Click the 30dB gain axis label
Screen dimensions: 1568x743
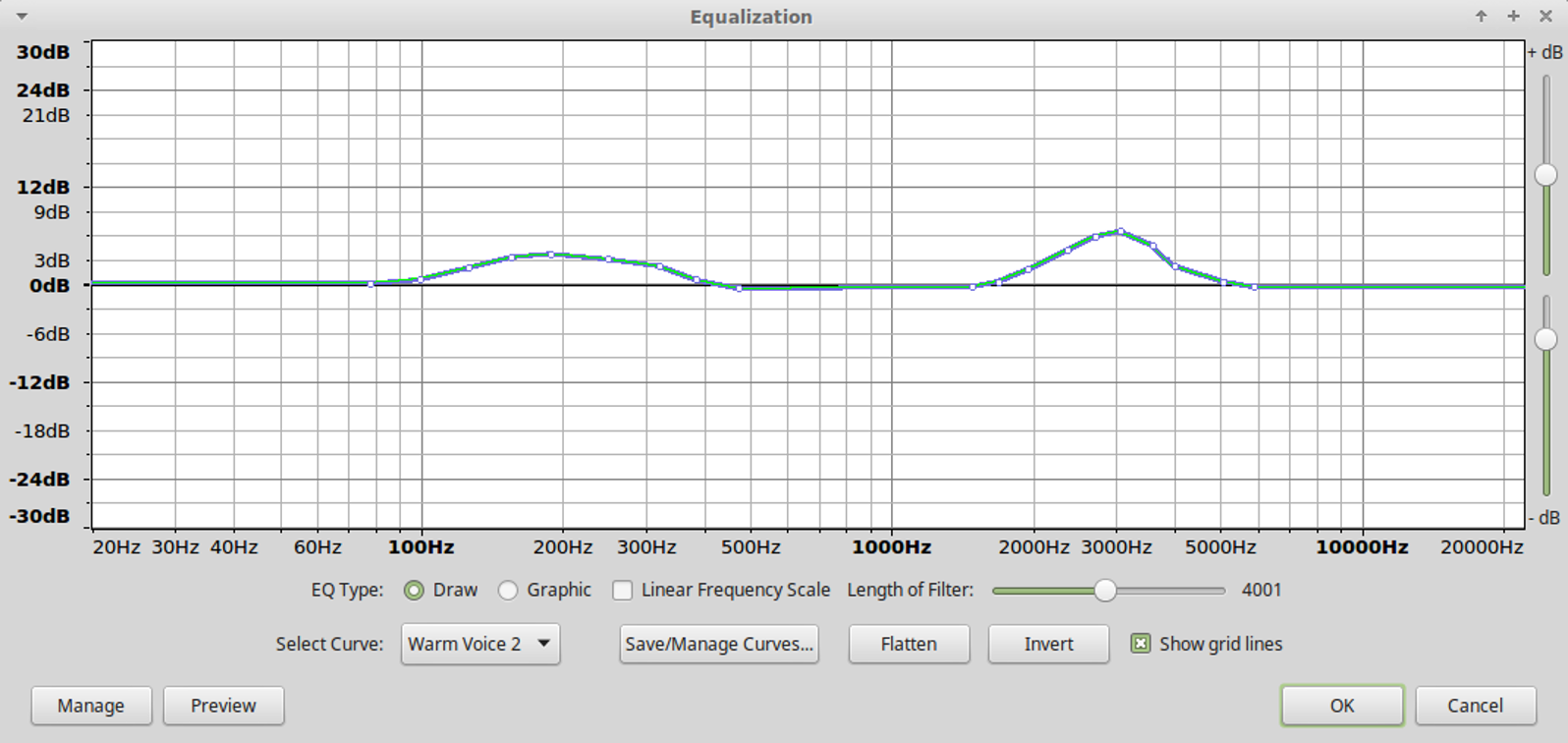[x=43, y=53]
